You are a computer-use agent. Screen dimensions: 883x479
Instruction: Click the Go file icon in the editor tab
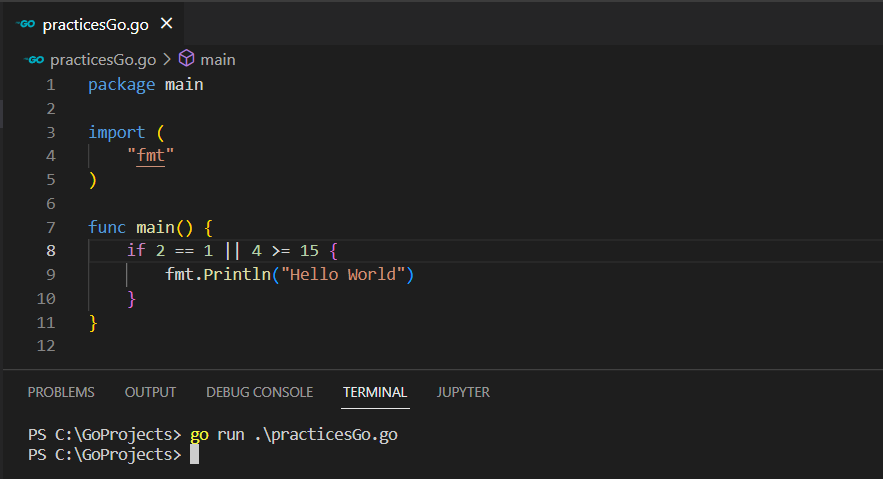pos(26,24)
